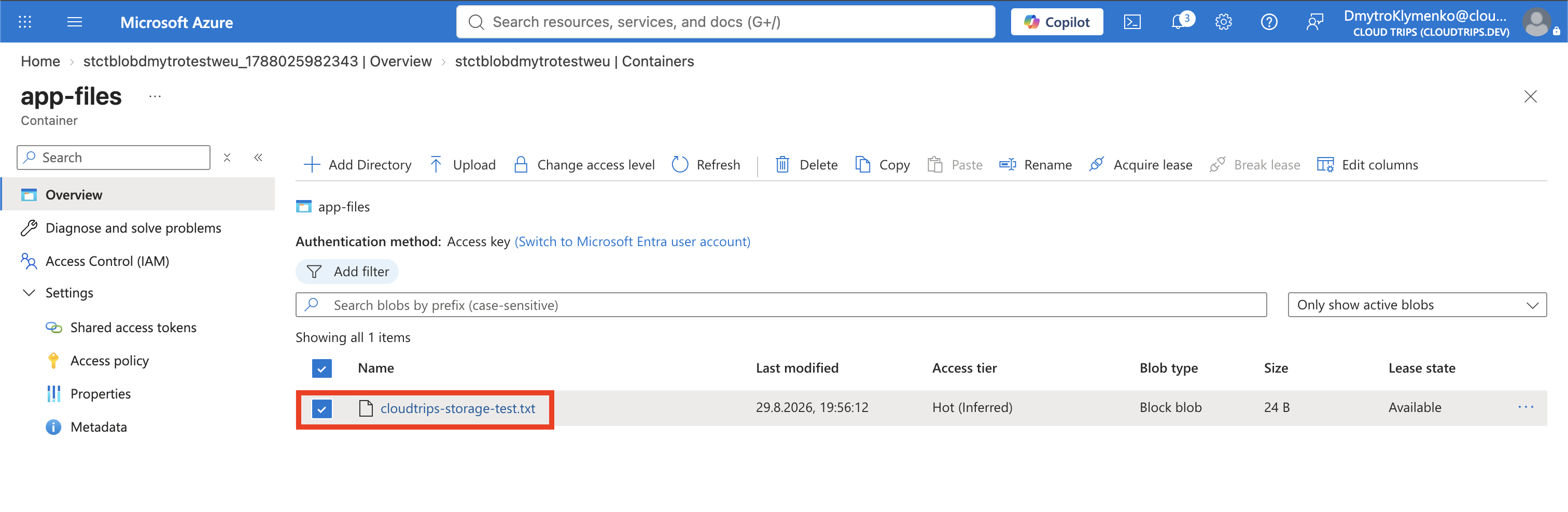
Task: Click Break lease
Action: 1254,165
